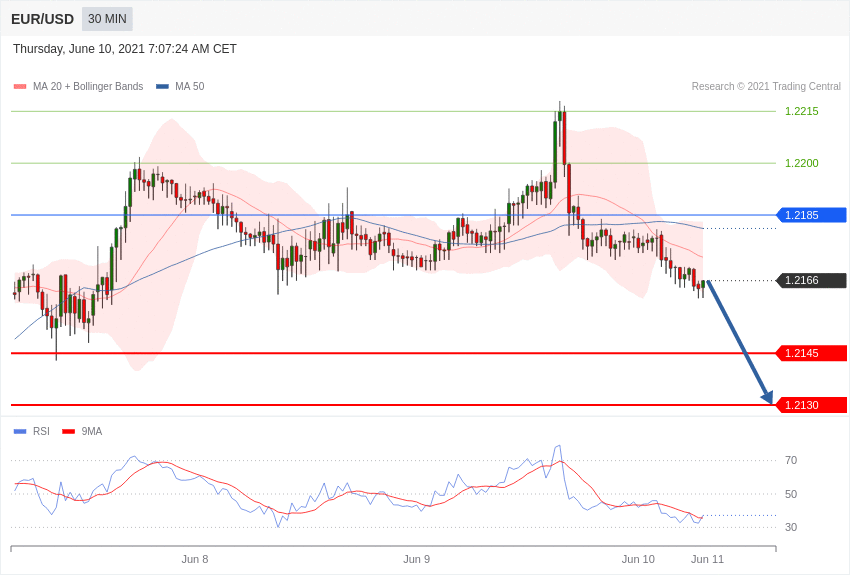
Task: Click the red 1.2130 support price tag
Action: click(812, 405)
